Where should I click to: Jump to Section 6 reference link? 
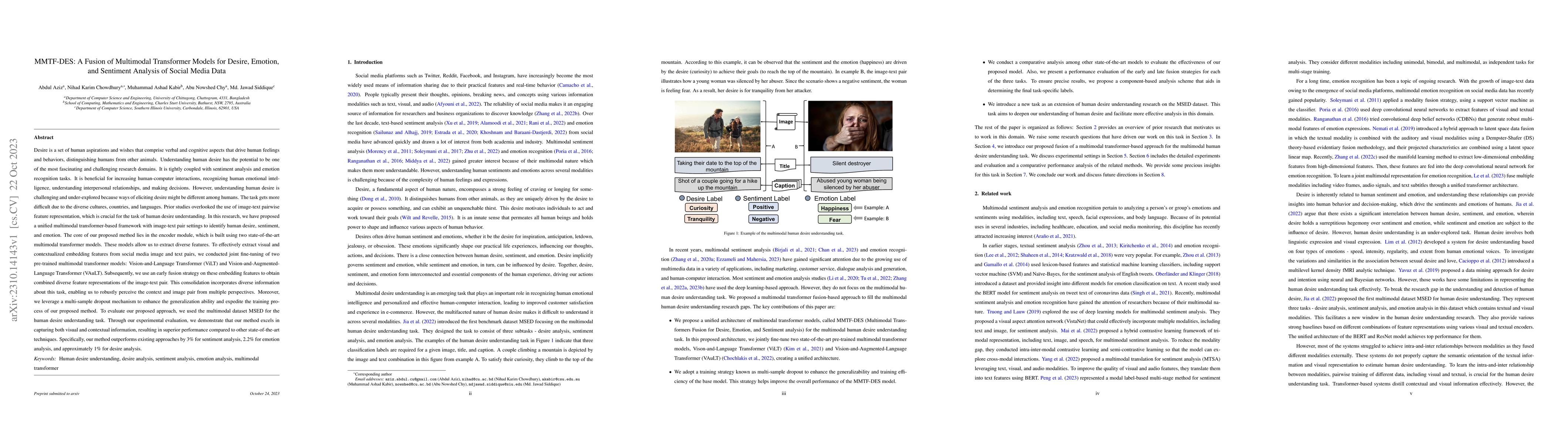click(1148, 156)
